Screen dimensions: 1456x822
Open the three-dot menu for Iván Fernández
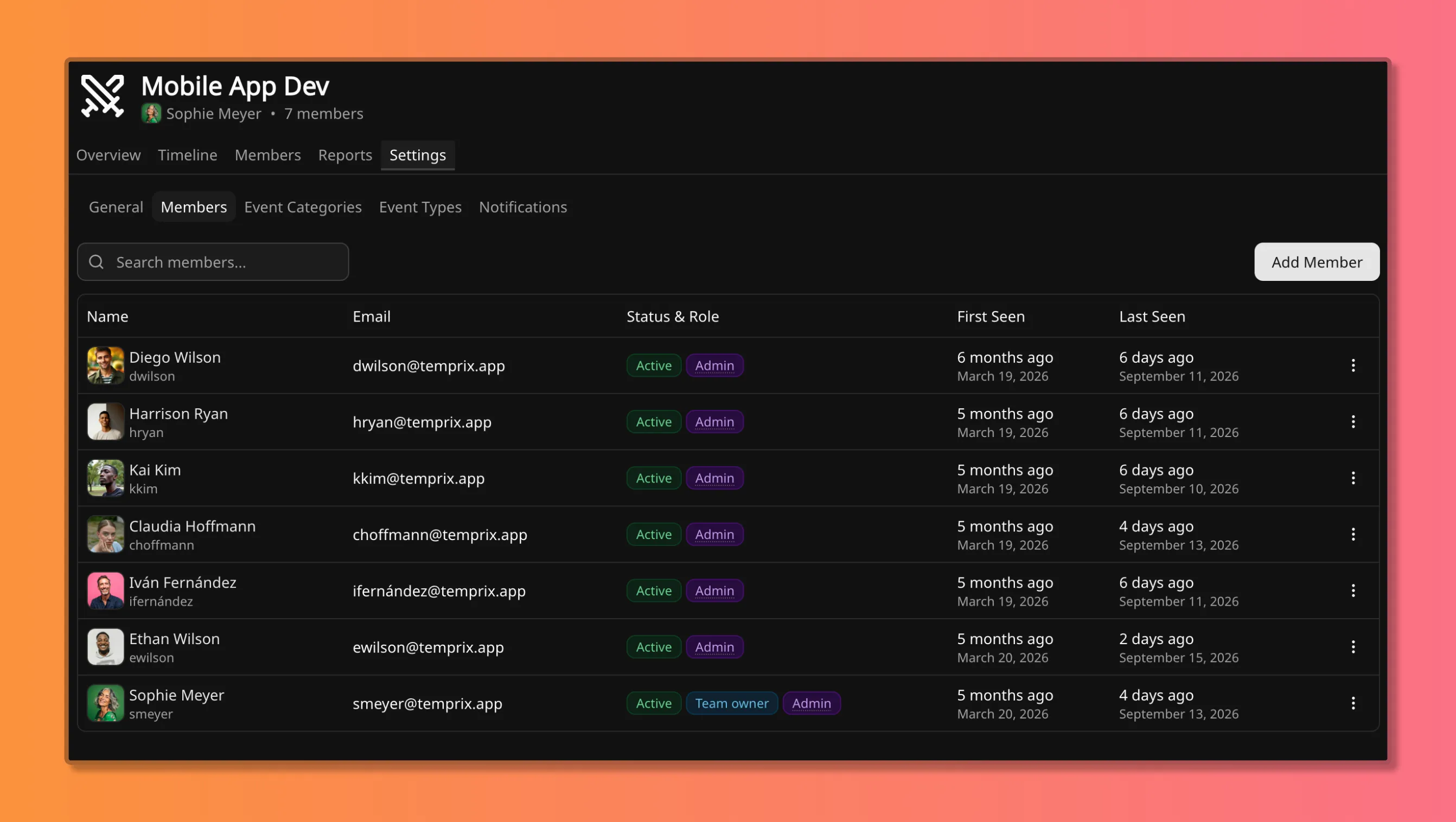coord(1352,591)
